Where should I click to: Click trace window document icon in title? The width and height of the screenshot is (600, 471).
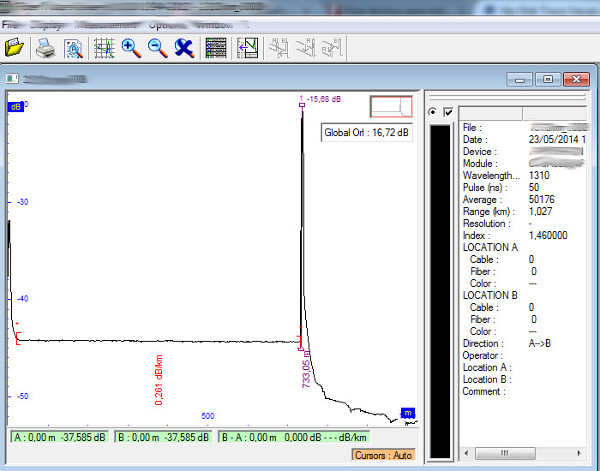click(12, 78)
